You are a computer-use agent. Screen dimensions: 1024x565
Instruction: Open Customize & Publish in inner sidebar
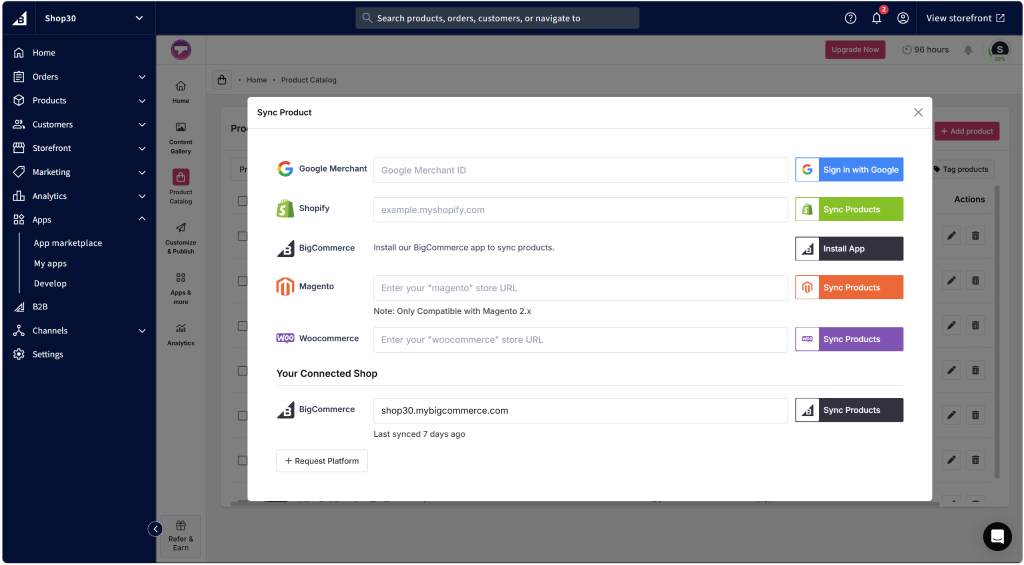pos(181,238)
